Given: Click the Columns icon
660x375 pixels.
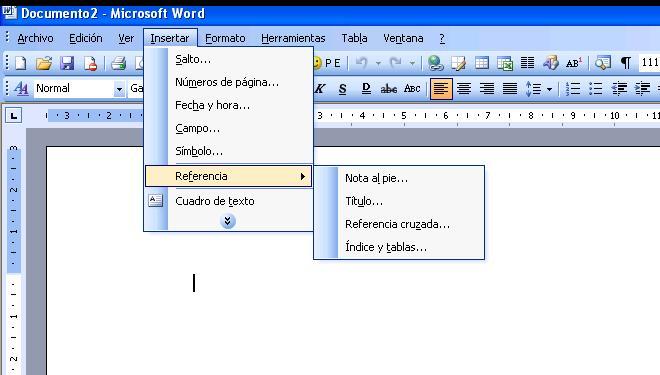Looking at the screenshot, I should click(x=527, y=63).
